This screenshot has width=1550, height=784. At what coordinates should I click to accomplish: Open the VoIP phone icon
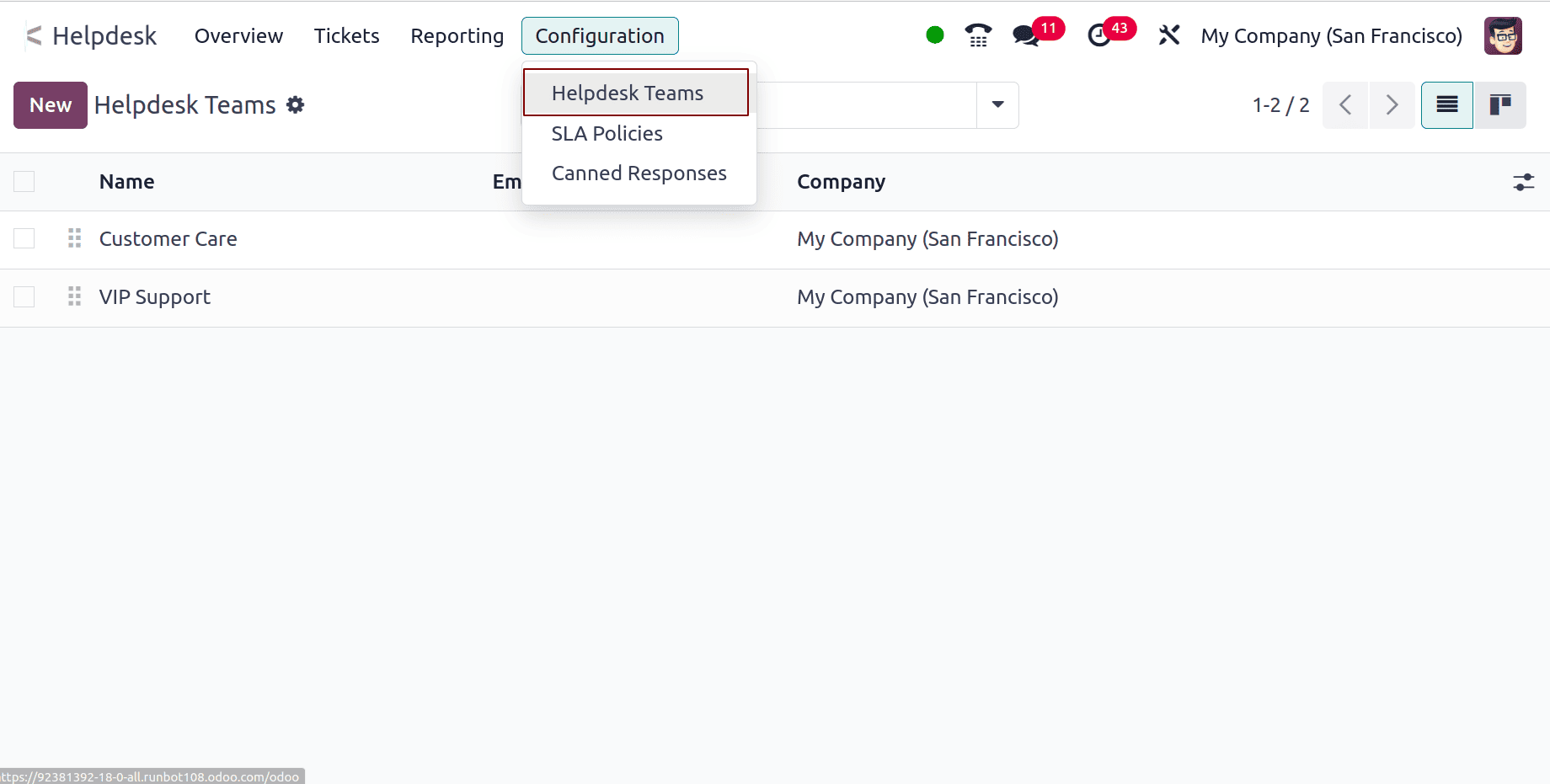[977, 35]
